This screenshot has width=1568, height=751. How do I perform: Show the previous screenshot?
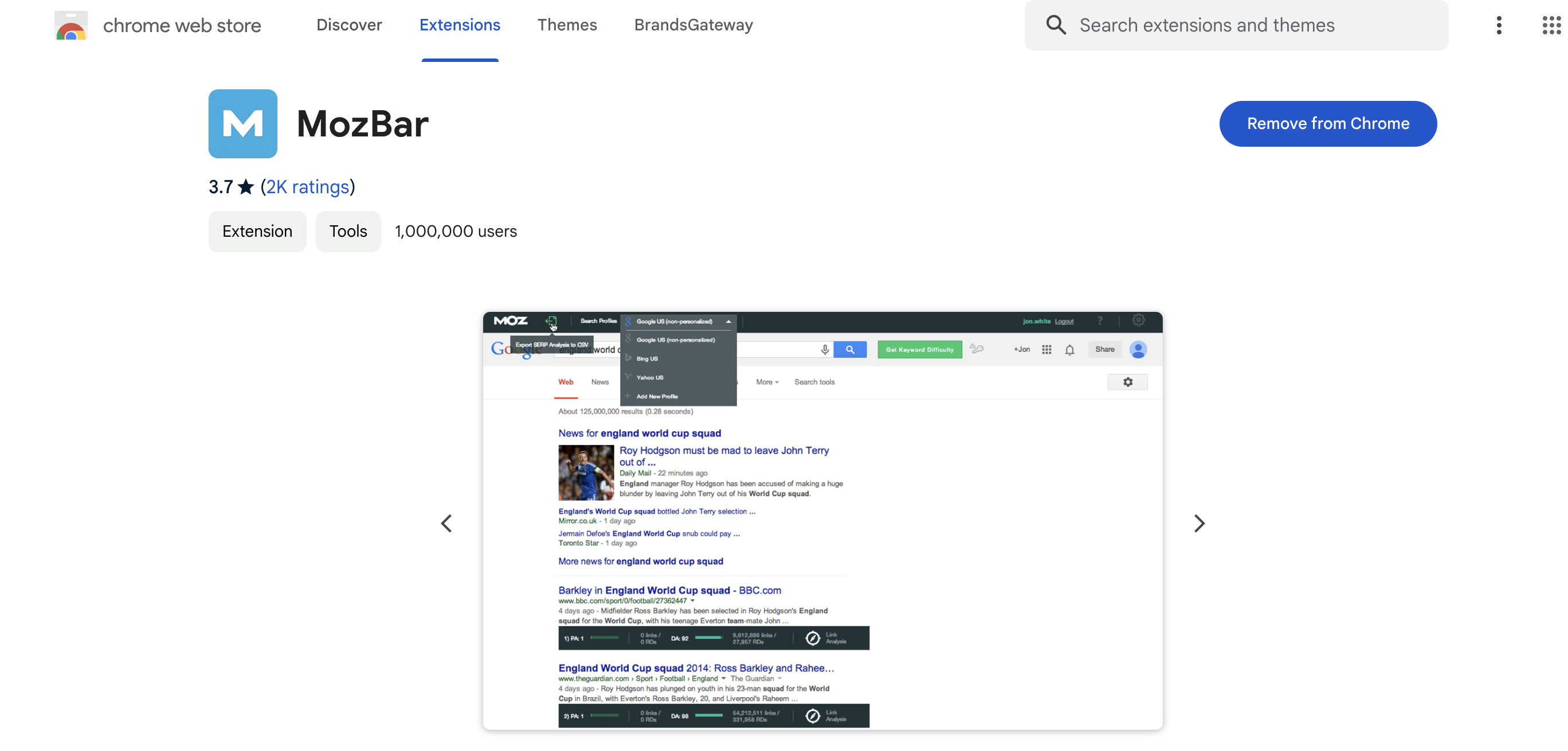[446, 523]
